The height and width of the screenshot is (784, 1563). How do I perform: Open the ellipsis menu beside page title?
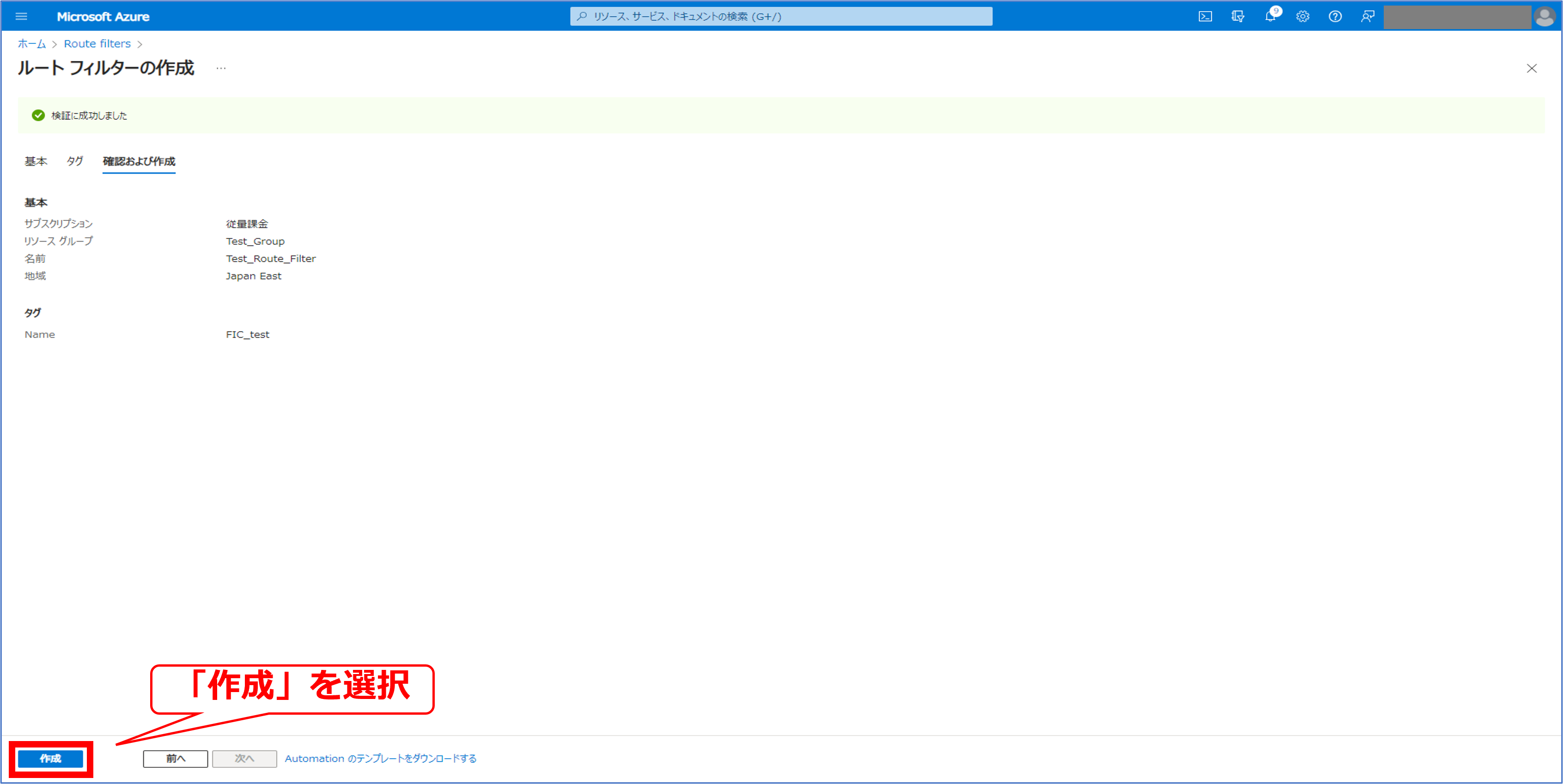pos(221,68)
